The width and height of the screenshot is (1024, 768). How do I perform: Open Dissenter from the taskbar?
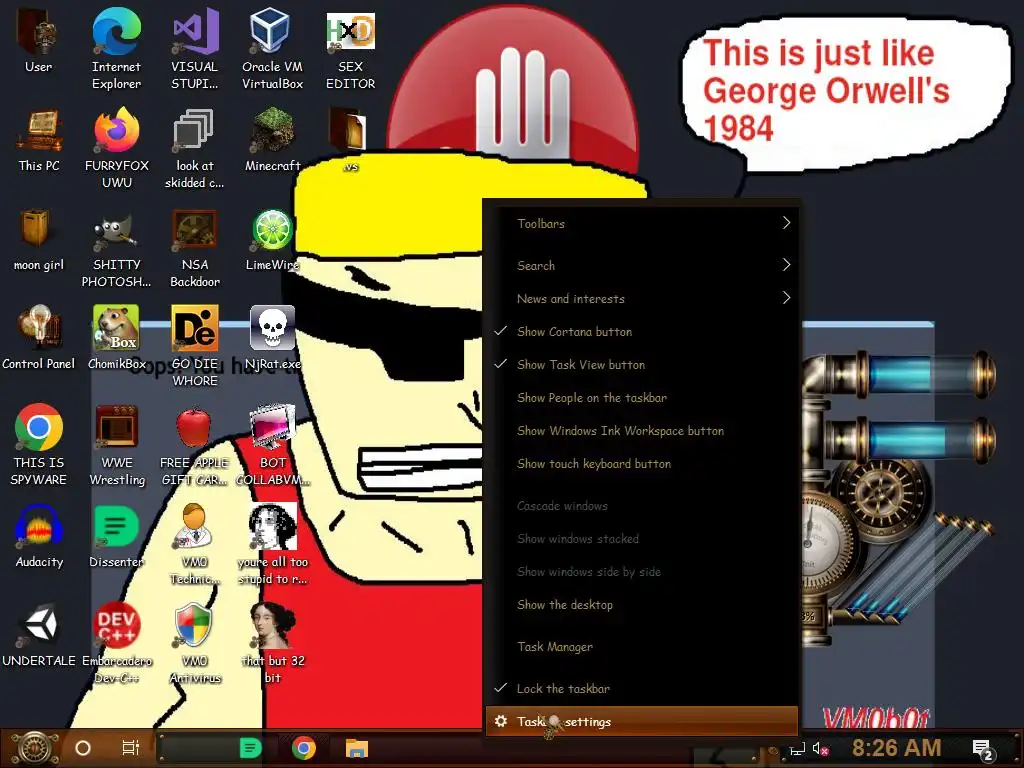click(x=251, y=748)
